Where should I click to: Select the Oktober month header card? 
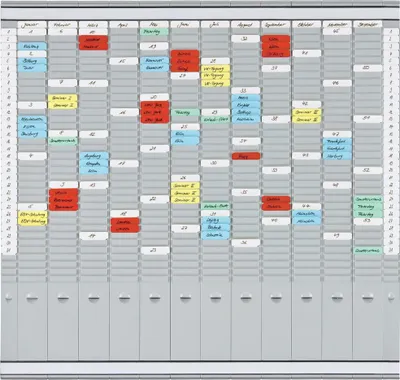click(x=307, y=25)
